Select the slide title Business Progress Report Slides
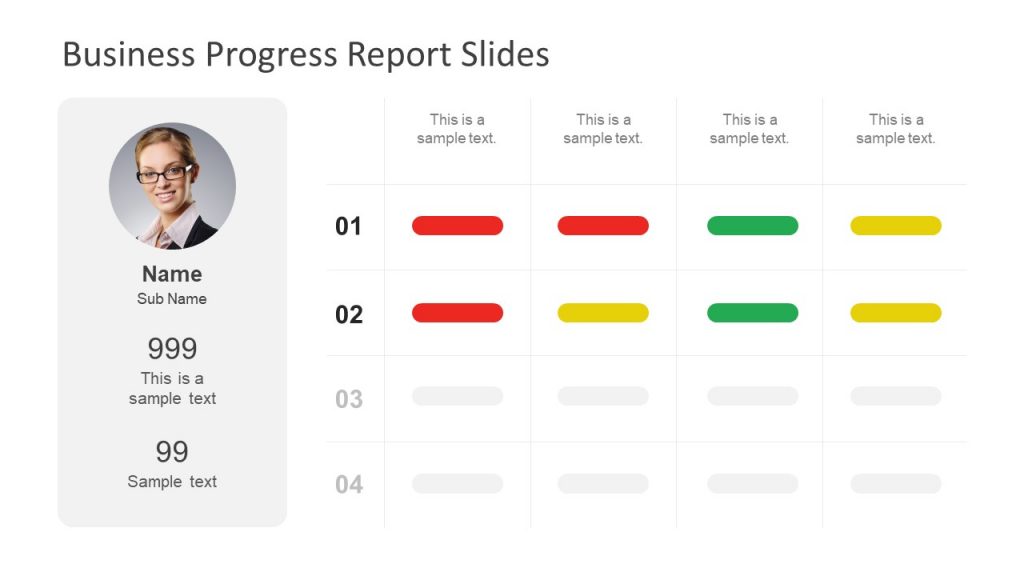Viewport: 1024px width, 576px height. pyautogui.click(x=306, y=54)
